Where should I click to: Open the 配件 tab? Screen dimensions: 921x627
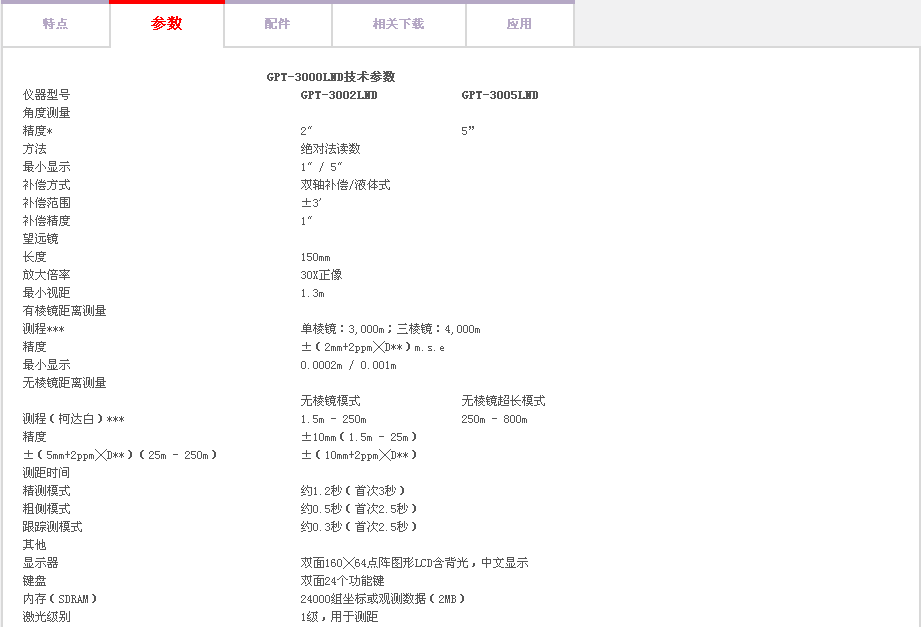click(x=277, y=24)
